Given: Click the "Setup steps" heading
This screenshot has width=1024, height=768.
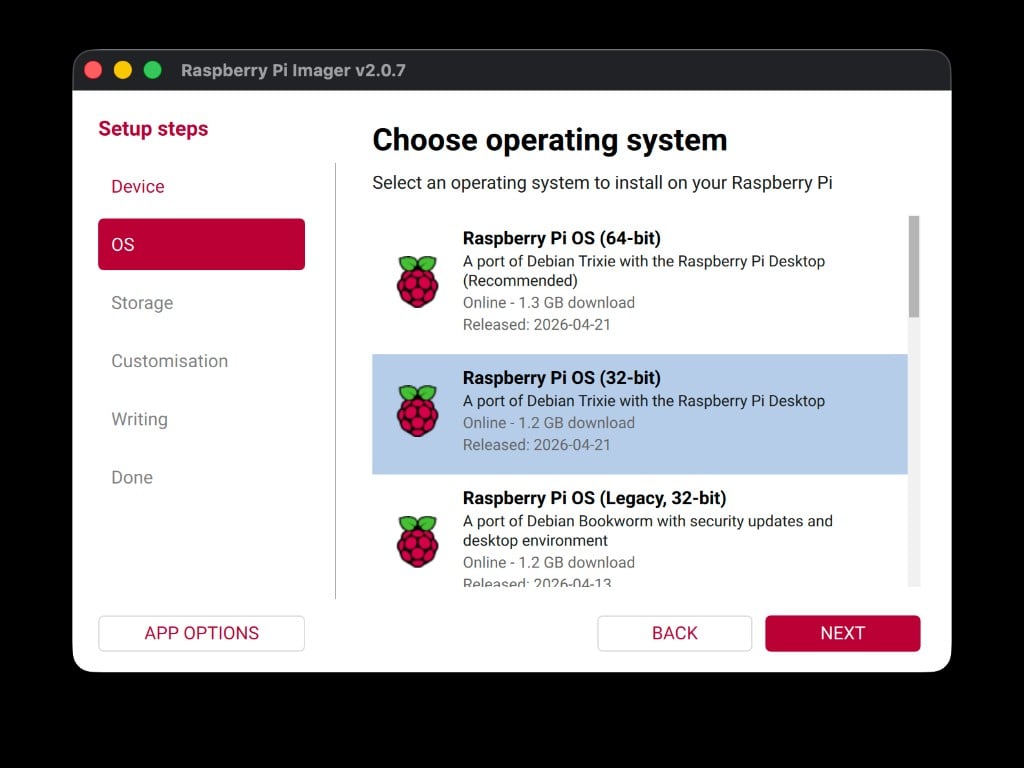Looking at the screenshot, I should [x=153, y=129].
